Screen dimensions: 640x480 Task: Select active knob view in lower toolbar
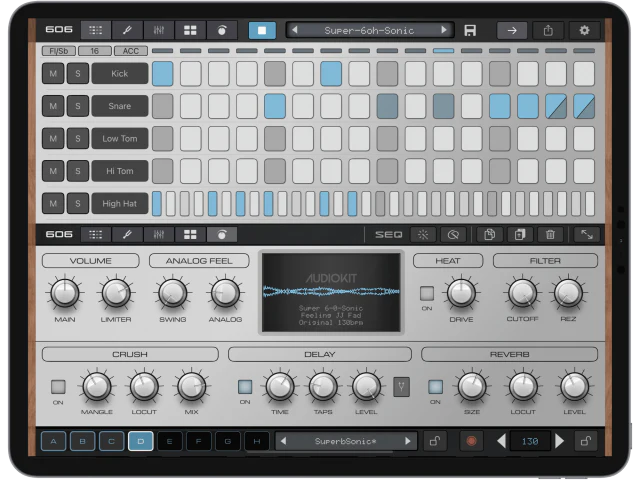point(222,234)
